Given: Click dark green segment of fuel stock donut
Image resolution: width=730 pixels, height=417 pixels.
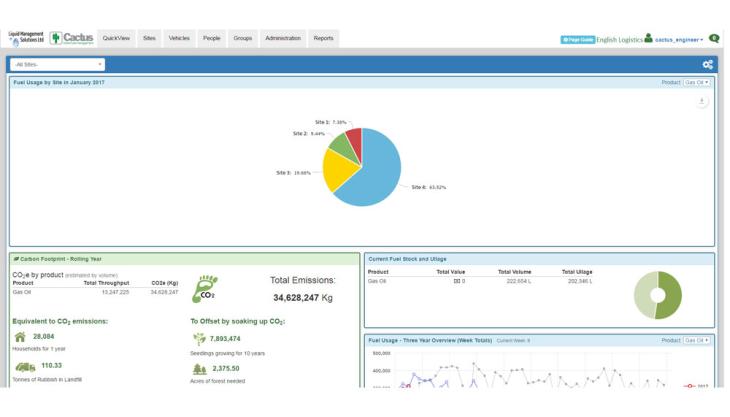Looking at the screenshot, I should [x=670, y=295].
